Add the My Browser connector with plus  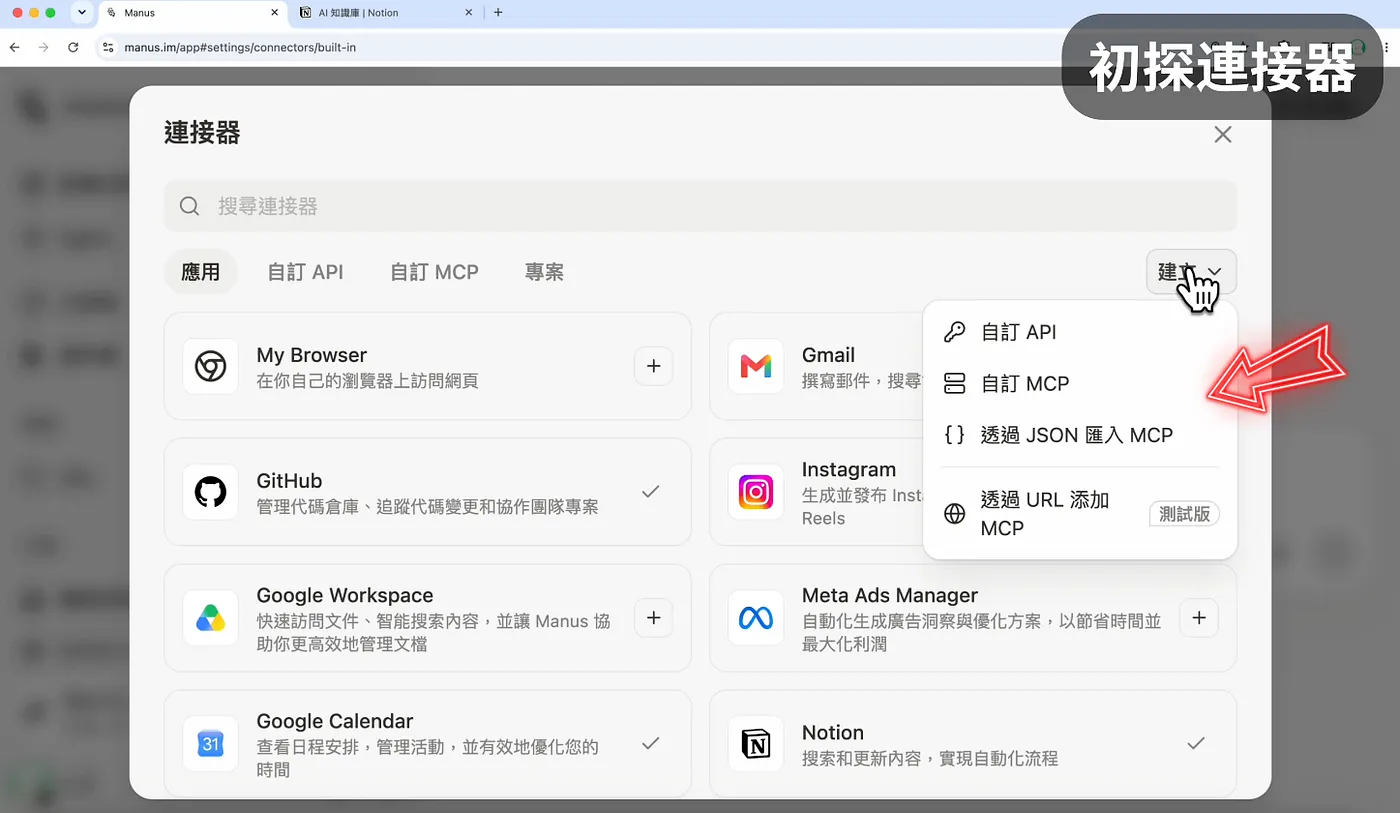(653, 366)
